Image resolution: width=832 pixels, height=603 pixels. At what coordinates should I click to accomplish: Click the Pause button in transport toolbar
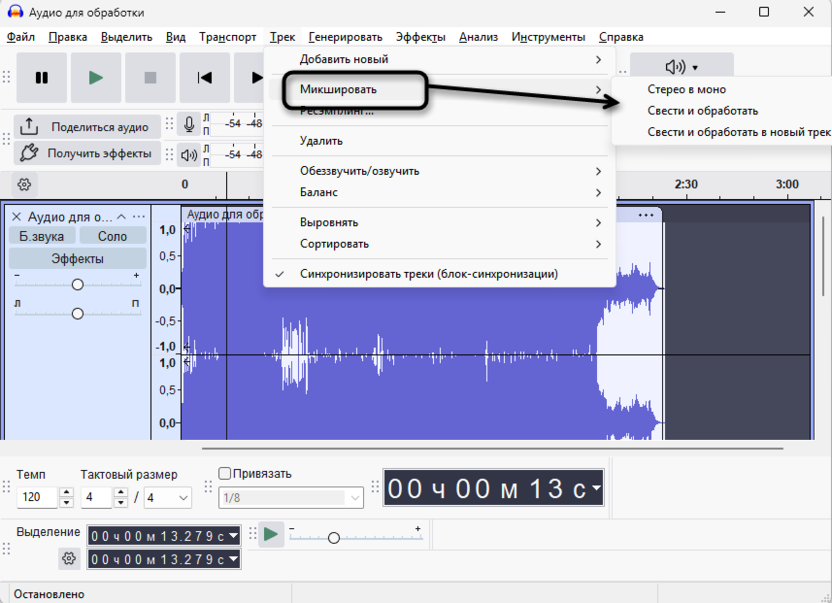42,78
